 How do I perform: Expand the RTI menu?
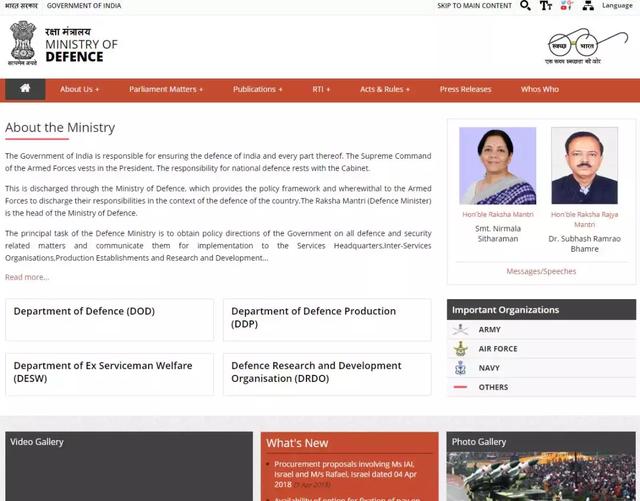coord(321,89)
